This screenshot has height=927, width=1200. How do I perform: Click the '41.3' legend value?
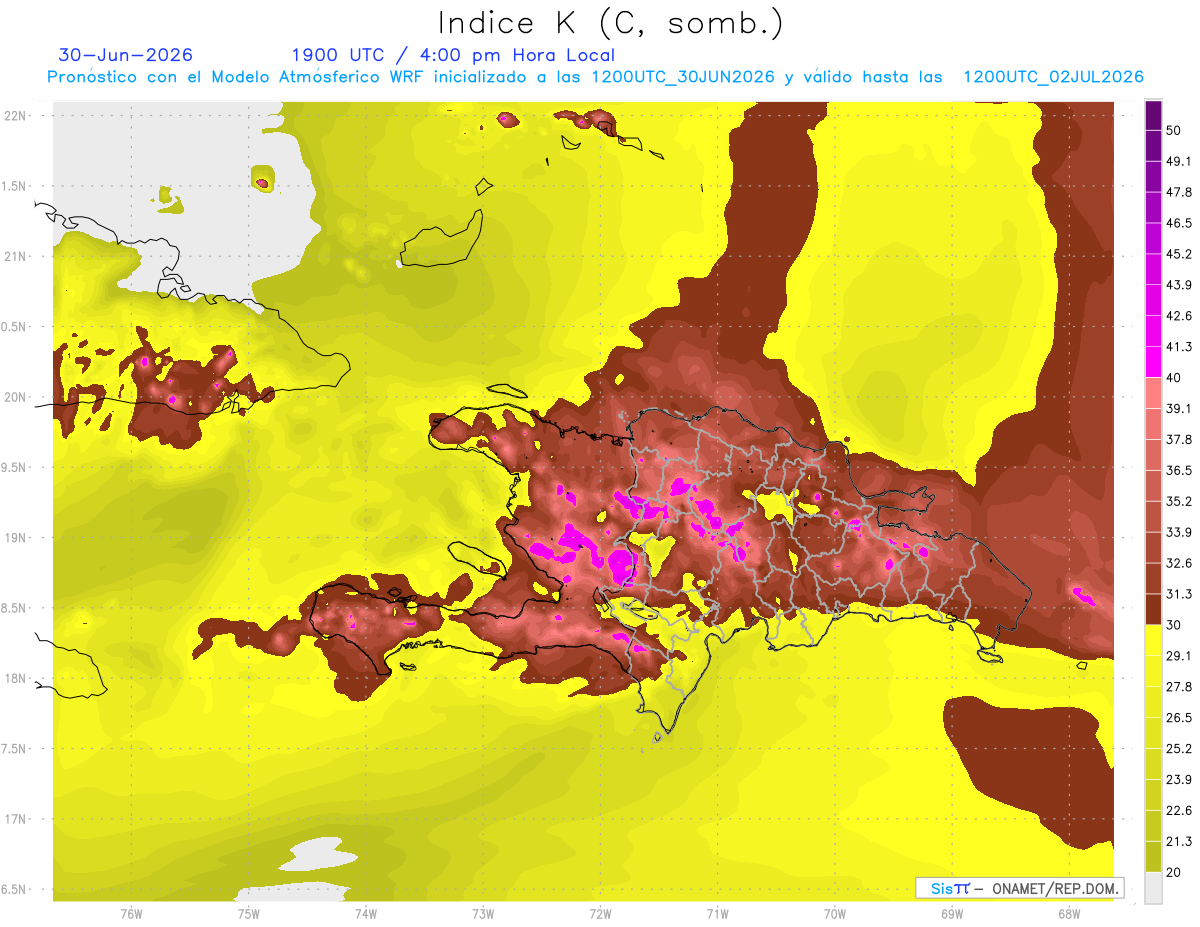[1179, 347]
